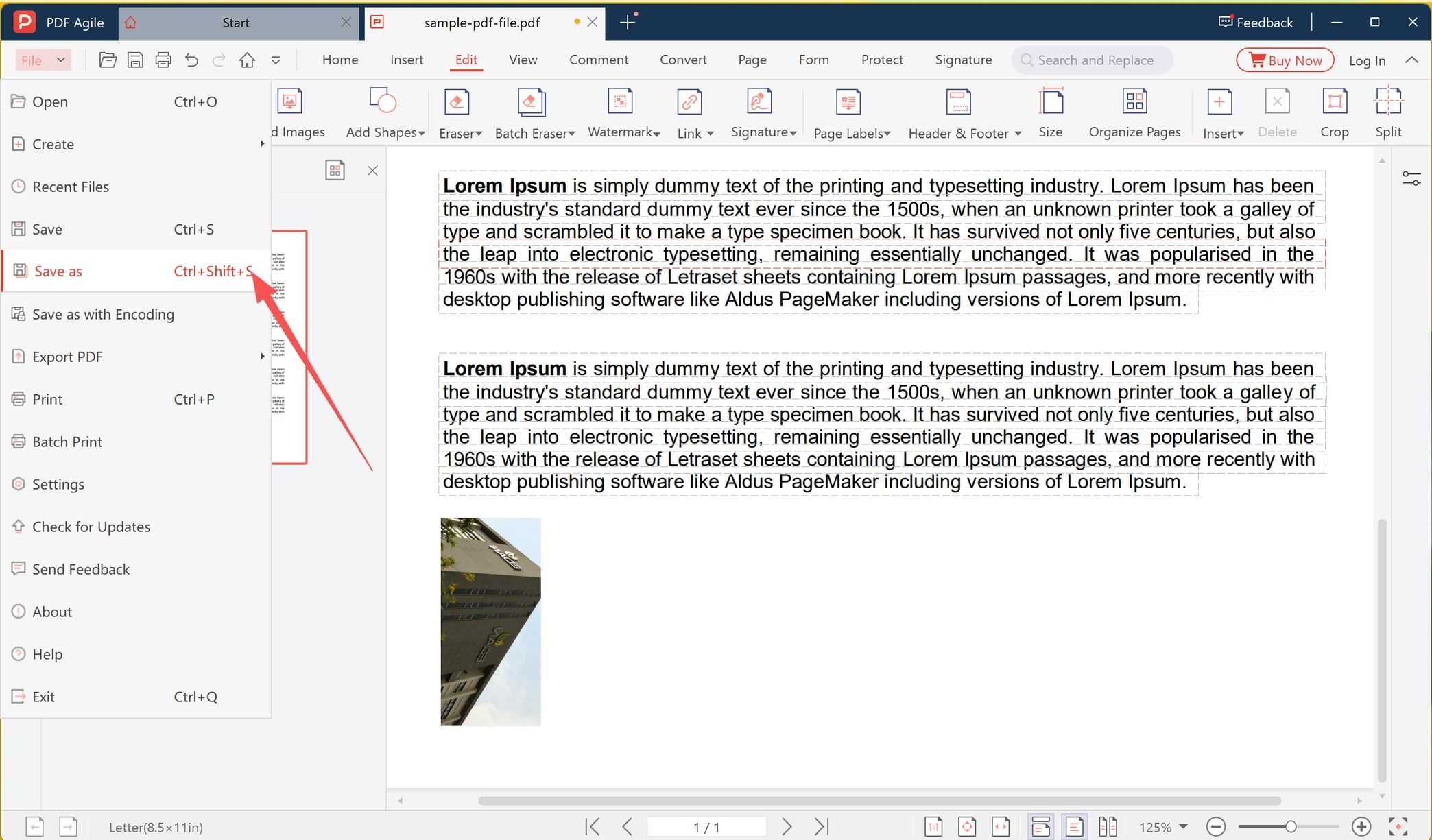Open the Convert ribbon tab
This screenshot has height=840, width=1432.
(683, 60)
